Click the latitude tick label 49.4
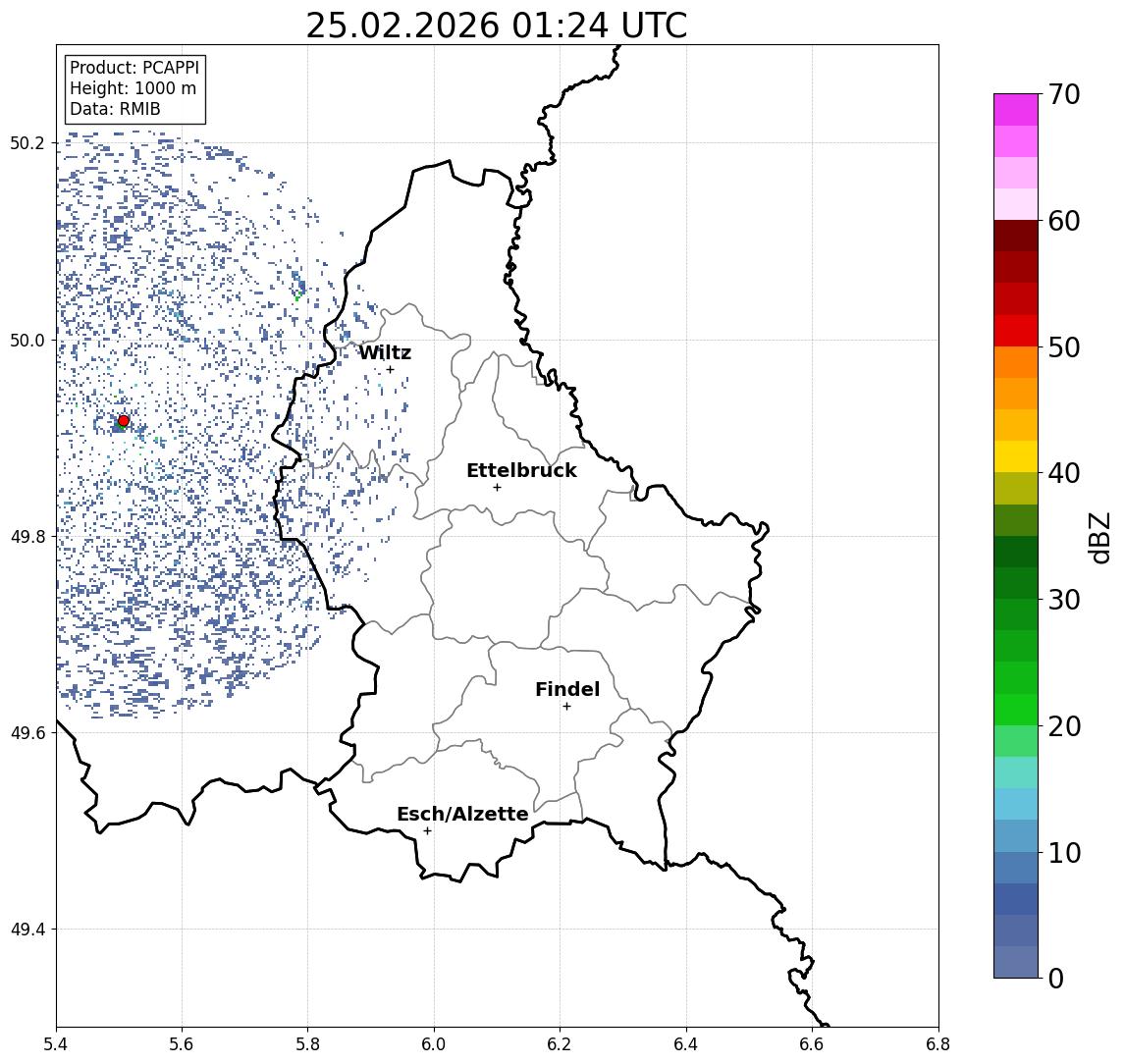This screenshot has height=1064, width=1124. click(x=27, y=930)
